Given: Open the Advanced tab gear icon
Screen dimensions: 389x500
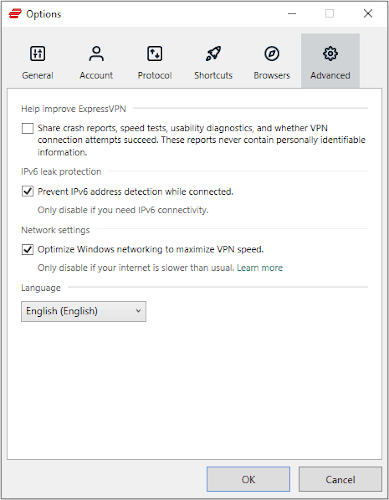Looking at the screenshot, I should (330, 54).
